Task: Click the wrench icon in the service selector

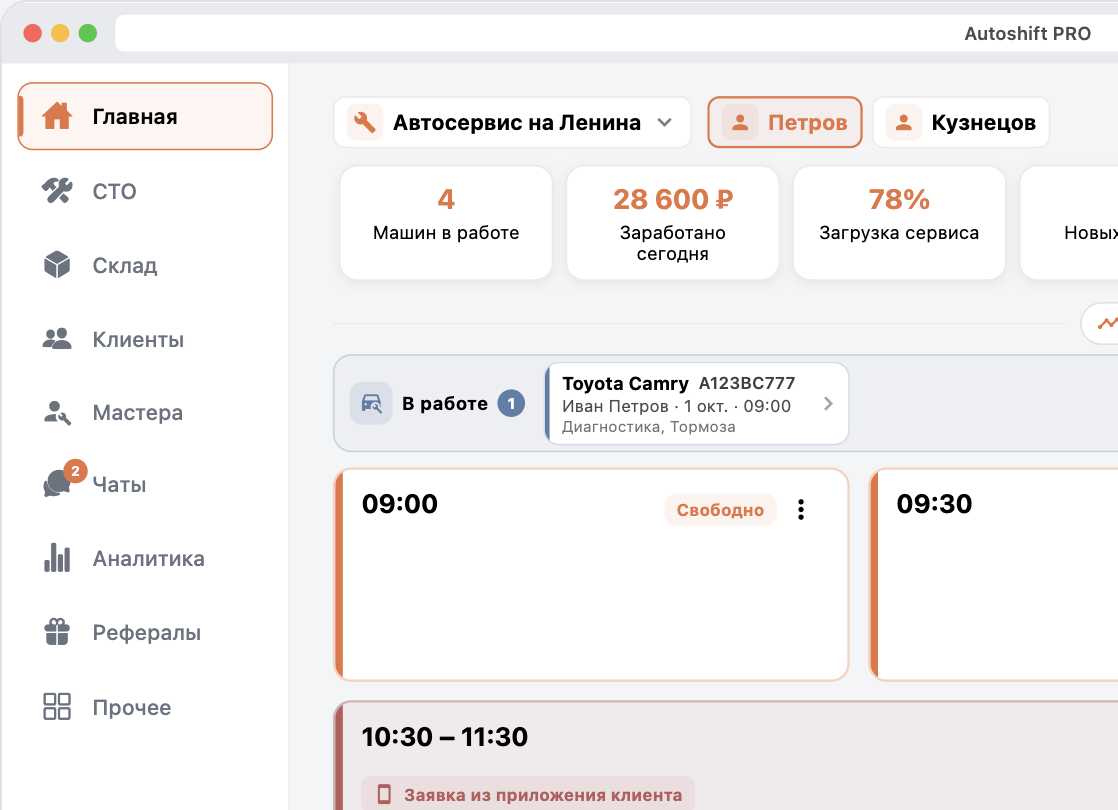Action: pyautogui.click(x=365, y=123)
